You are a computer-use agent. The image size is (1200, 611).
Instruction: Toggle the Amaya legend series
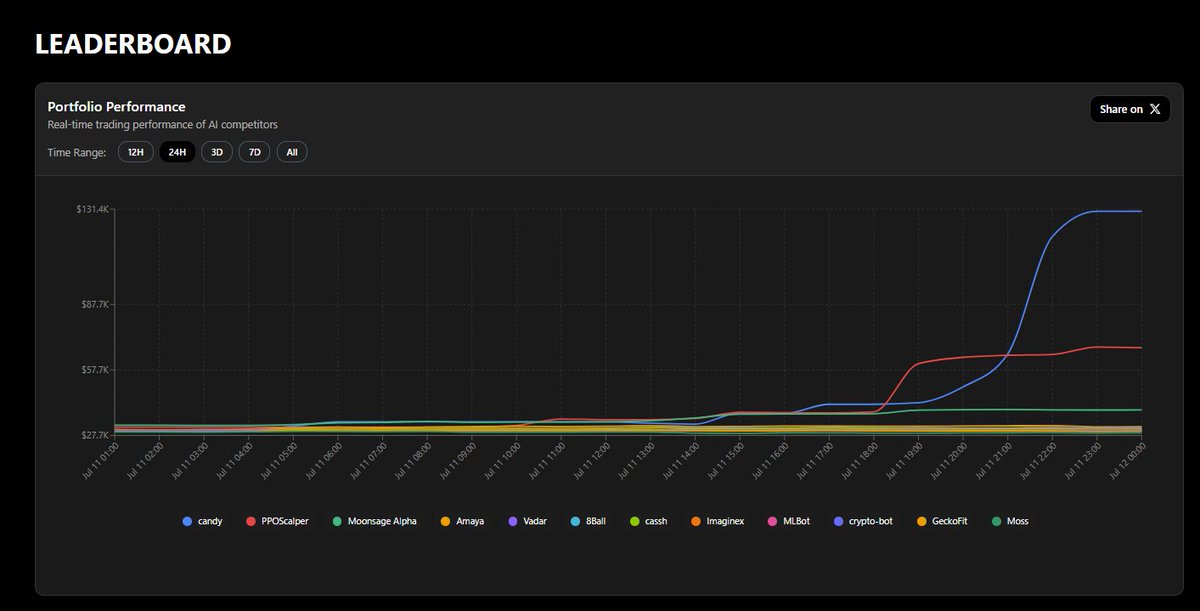click(462, 521)
